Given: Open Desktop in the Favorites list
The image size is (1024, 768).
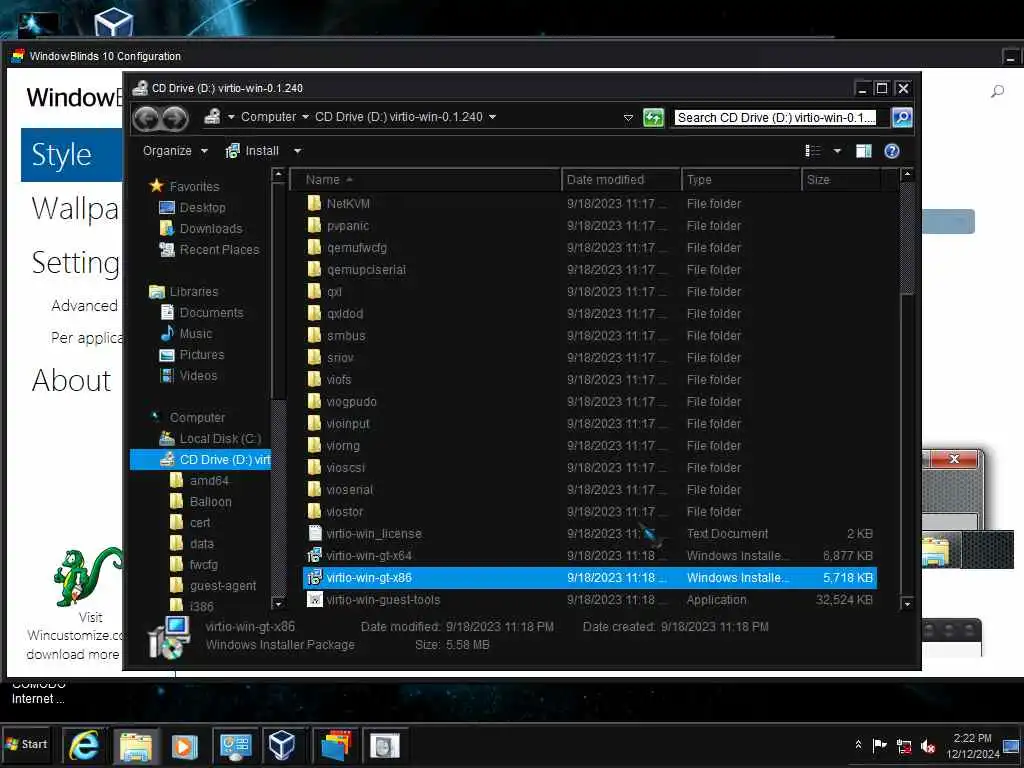Looking at the screenshot, I should click(x=202, y=208).
